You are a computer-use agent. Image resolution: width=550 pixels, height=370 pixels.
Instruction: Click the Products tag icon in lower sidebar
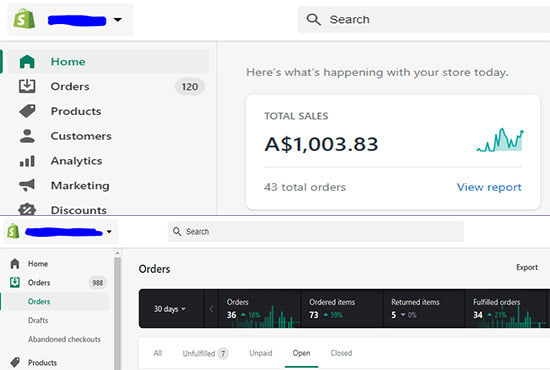click(x=15, y=362)
